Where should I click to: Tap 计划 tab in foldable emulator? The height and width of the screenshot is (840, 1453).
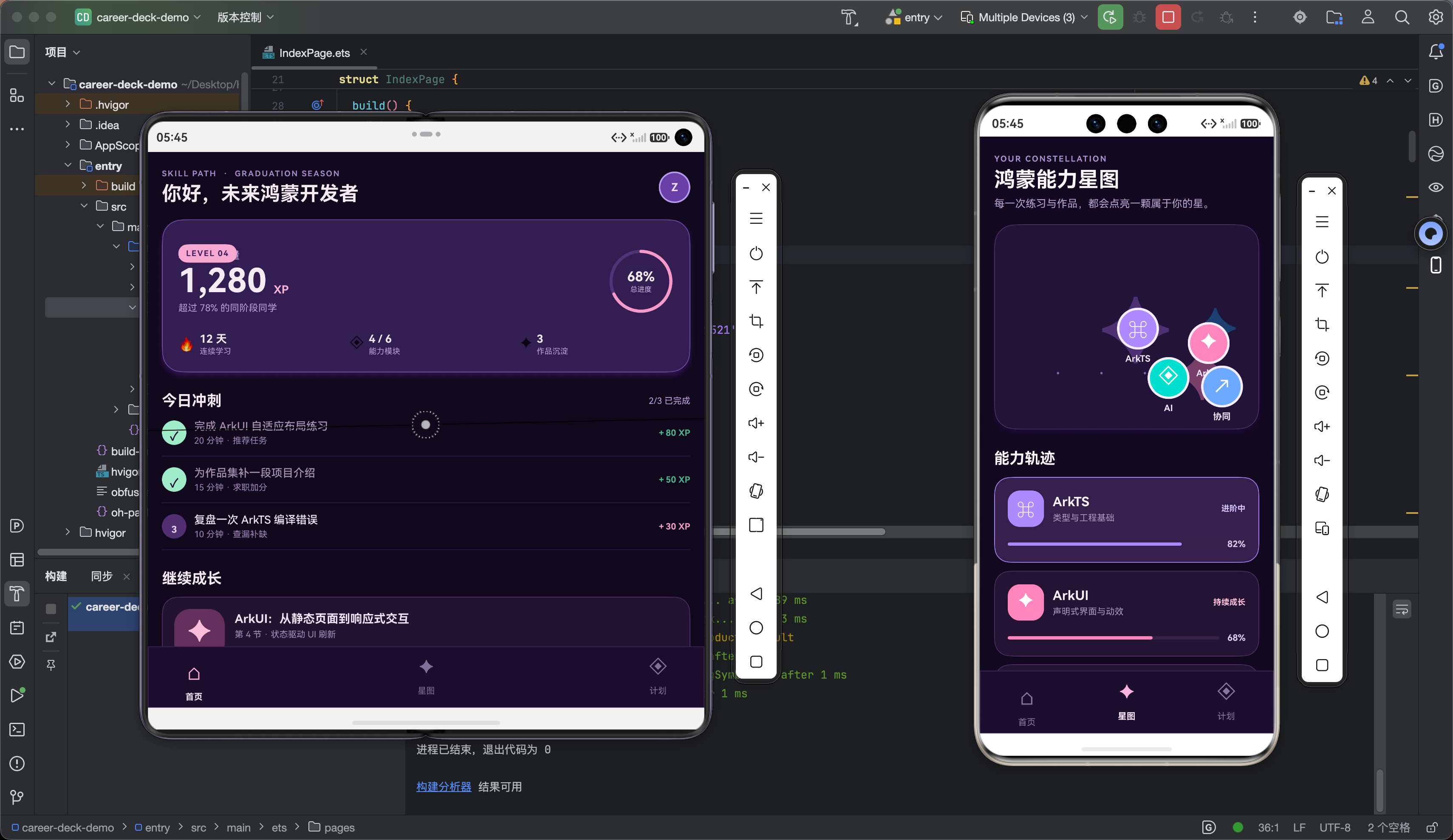658,677
